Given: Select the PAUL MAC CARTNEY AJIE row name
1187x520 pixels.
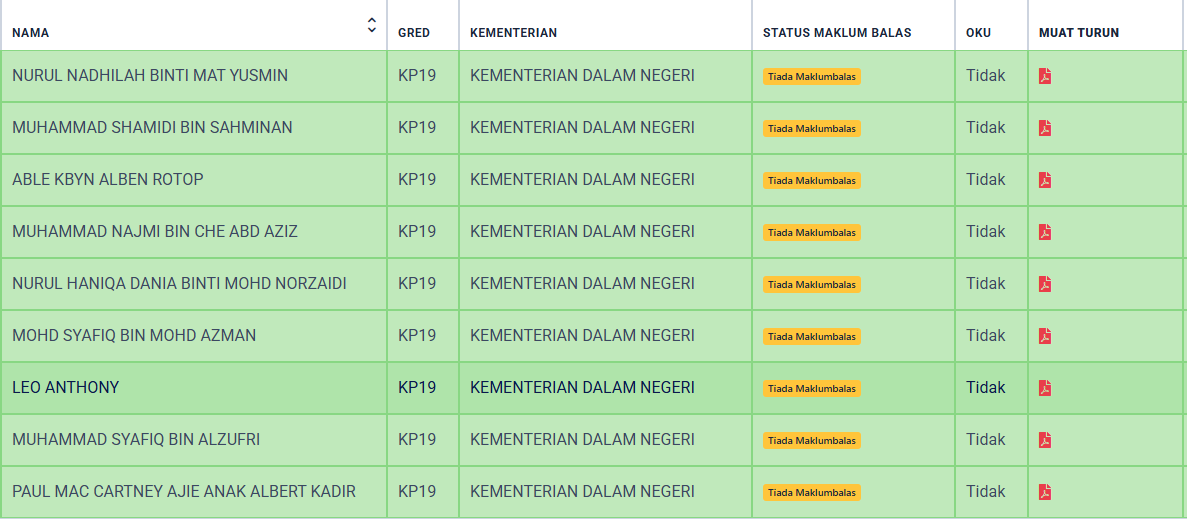Looking at the screenshot, I should (x=184, y=491).
